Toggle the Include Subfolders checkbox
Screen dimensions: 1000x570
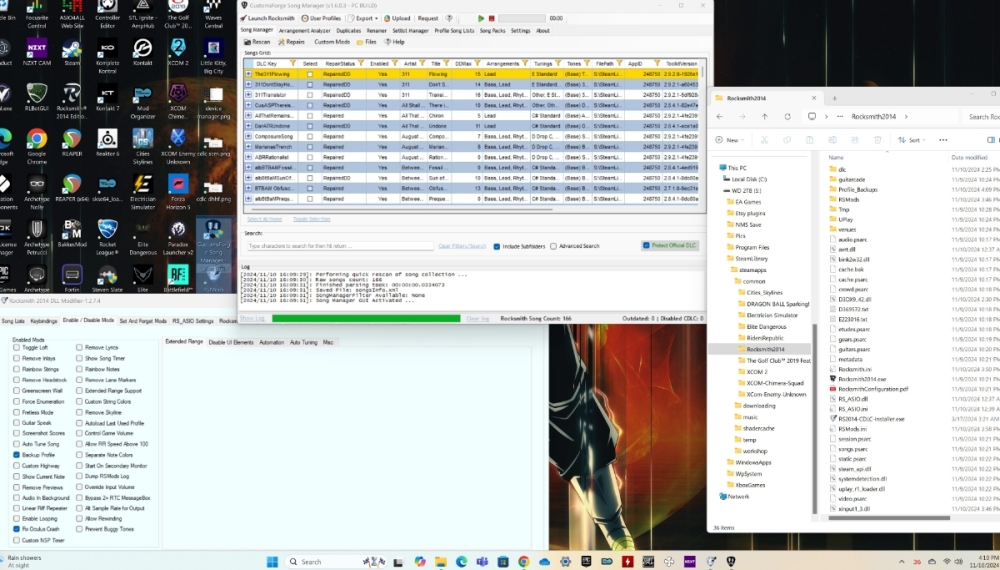(x=497, y=245)
